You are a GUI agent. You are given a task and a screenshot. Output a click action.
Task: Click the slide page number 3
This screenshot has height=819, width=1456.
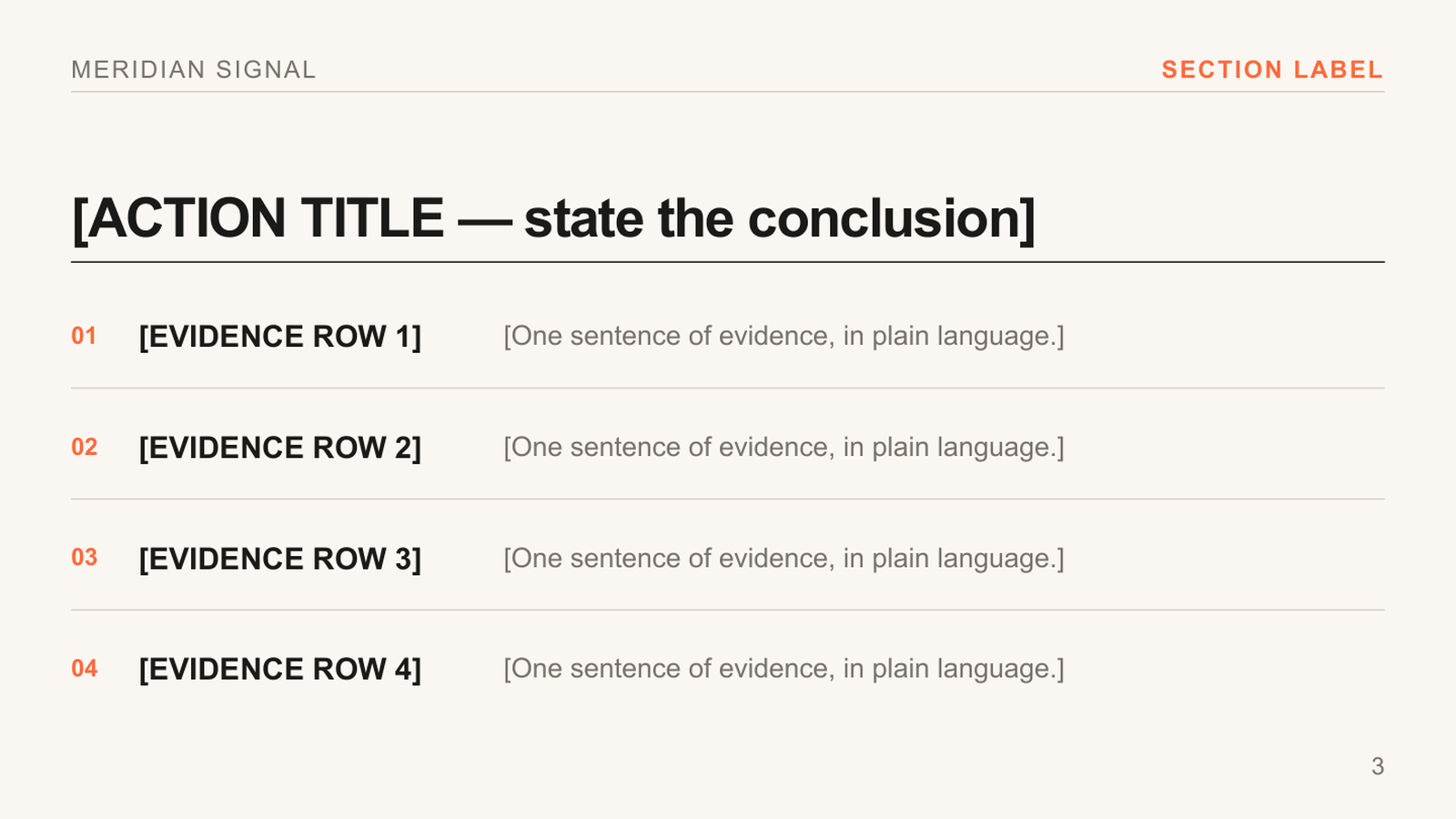point(1378,766)
